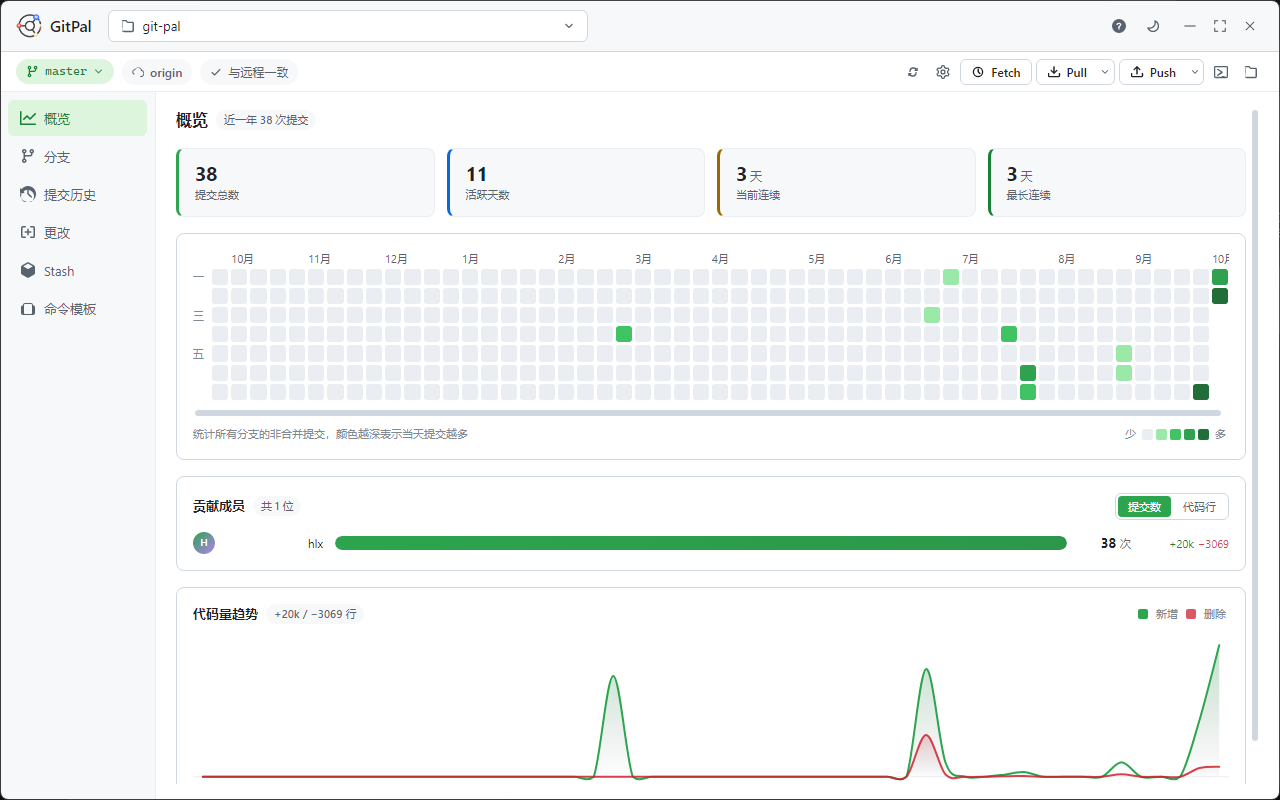The image size is (1280, 800).
Task: Click the refresh icon left of settings
Action: tap(913, 72)
